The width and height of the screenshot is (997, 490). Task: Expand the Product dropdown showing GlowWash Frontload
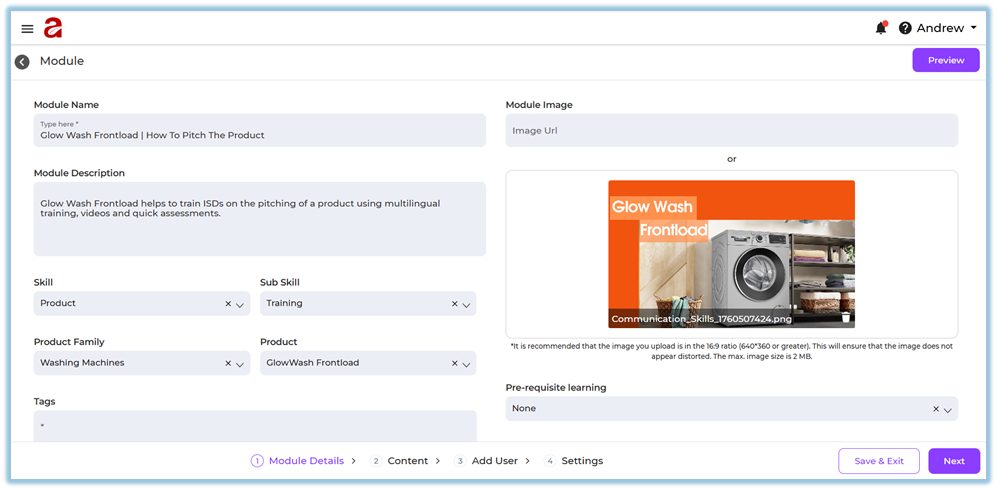tap(467, 364)
